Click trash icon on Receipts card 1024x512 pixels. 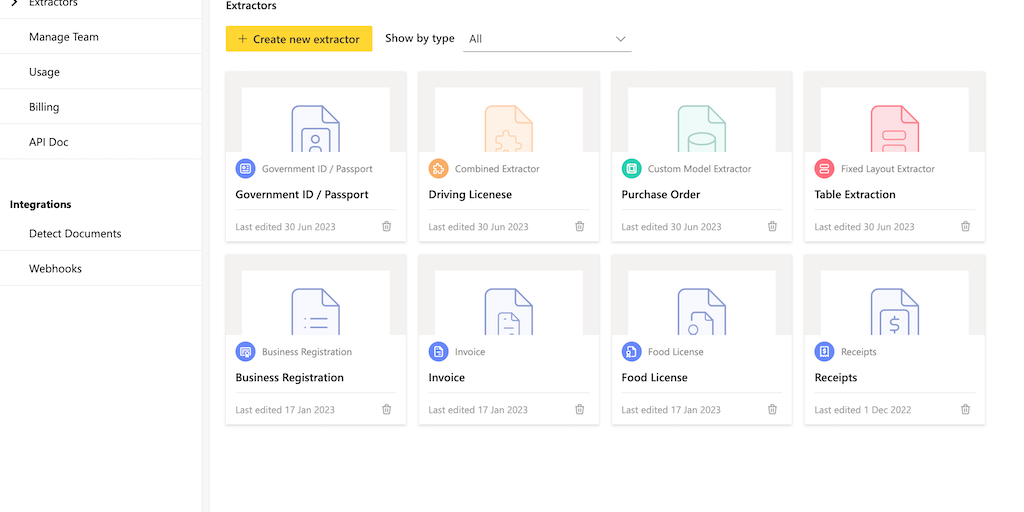965,410
